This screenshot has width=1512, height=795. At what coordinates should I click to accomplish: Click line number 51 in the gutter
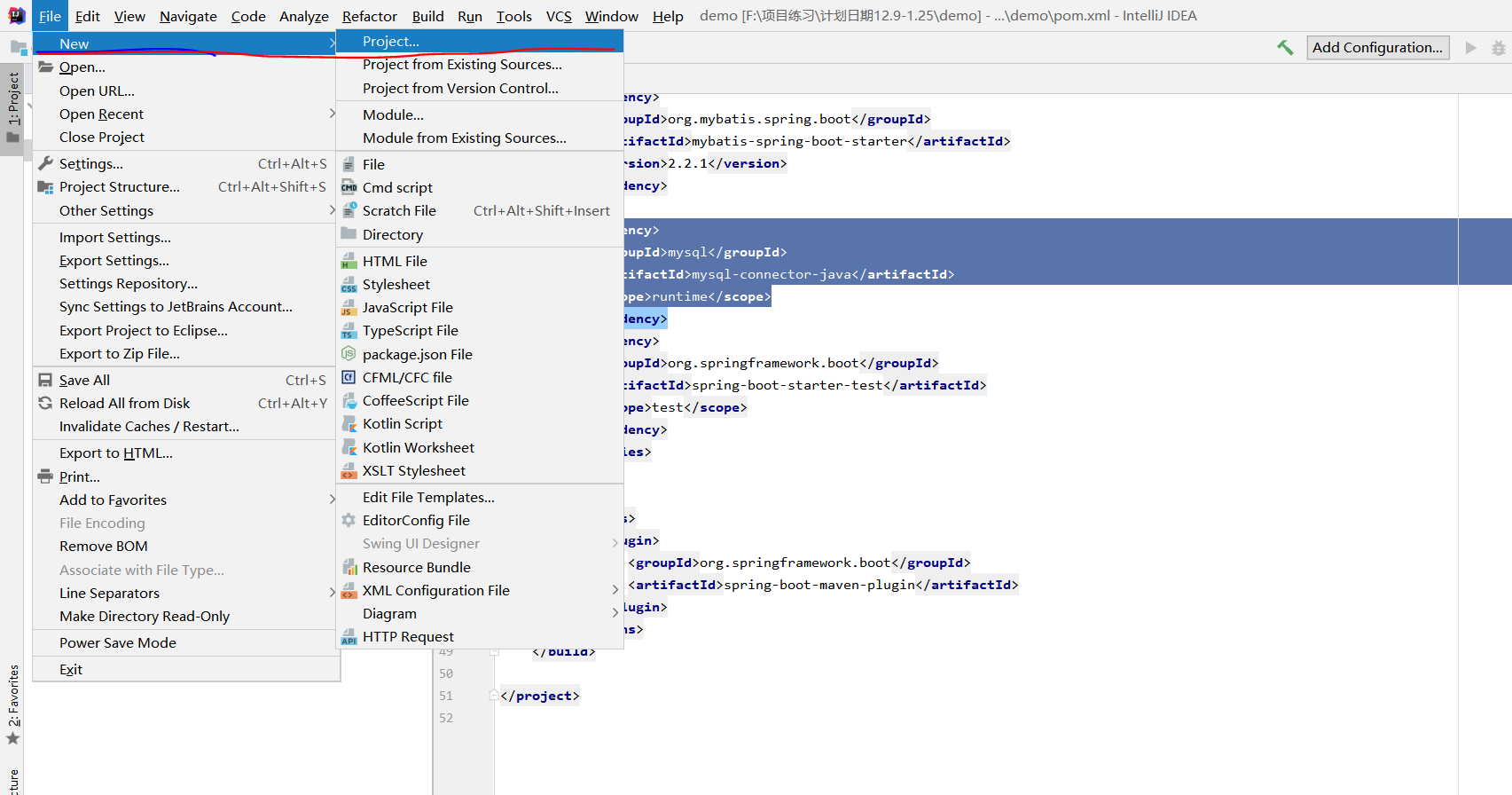click(446, 696)
